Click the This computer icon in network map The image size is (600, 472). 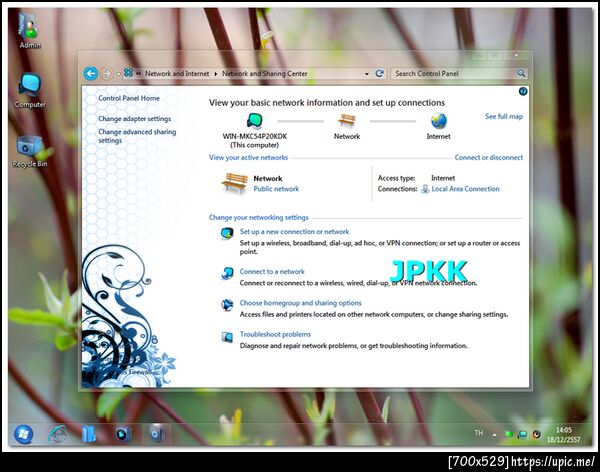(x=254, y=121)
